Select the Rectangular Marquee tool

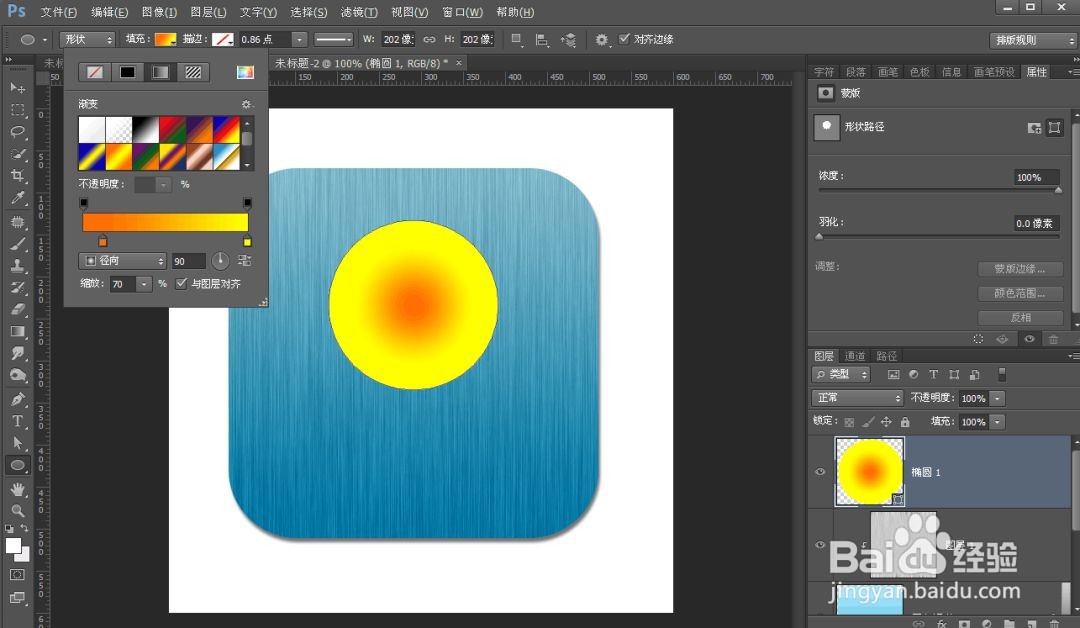point(18,109)
